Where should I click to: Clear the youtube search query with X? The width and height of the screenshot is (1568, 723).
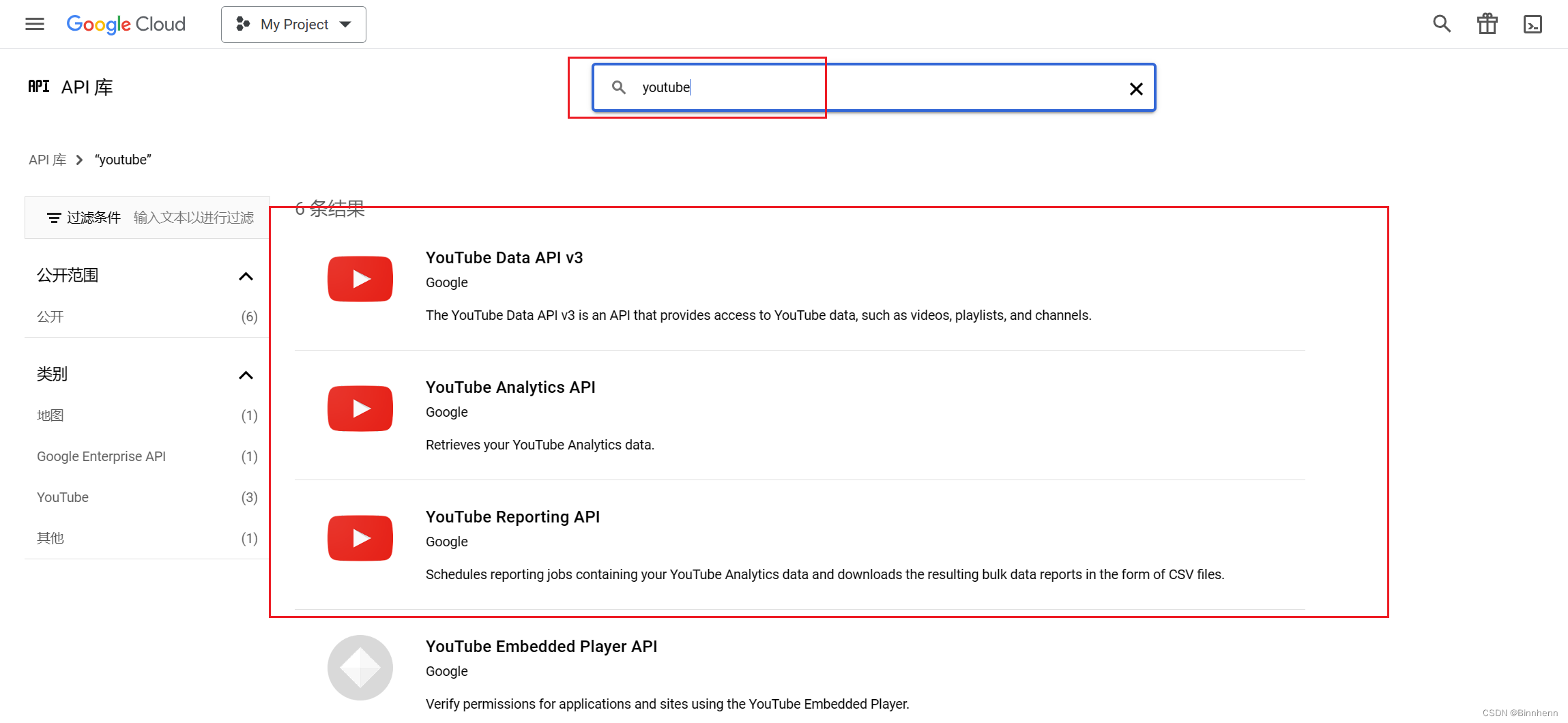tap(1135, 88)
